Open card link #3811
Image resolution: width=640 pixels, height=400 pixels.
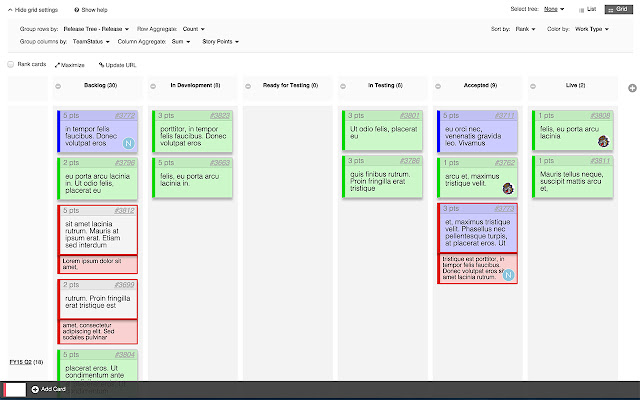coord(600,160)
